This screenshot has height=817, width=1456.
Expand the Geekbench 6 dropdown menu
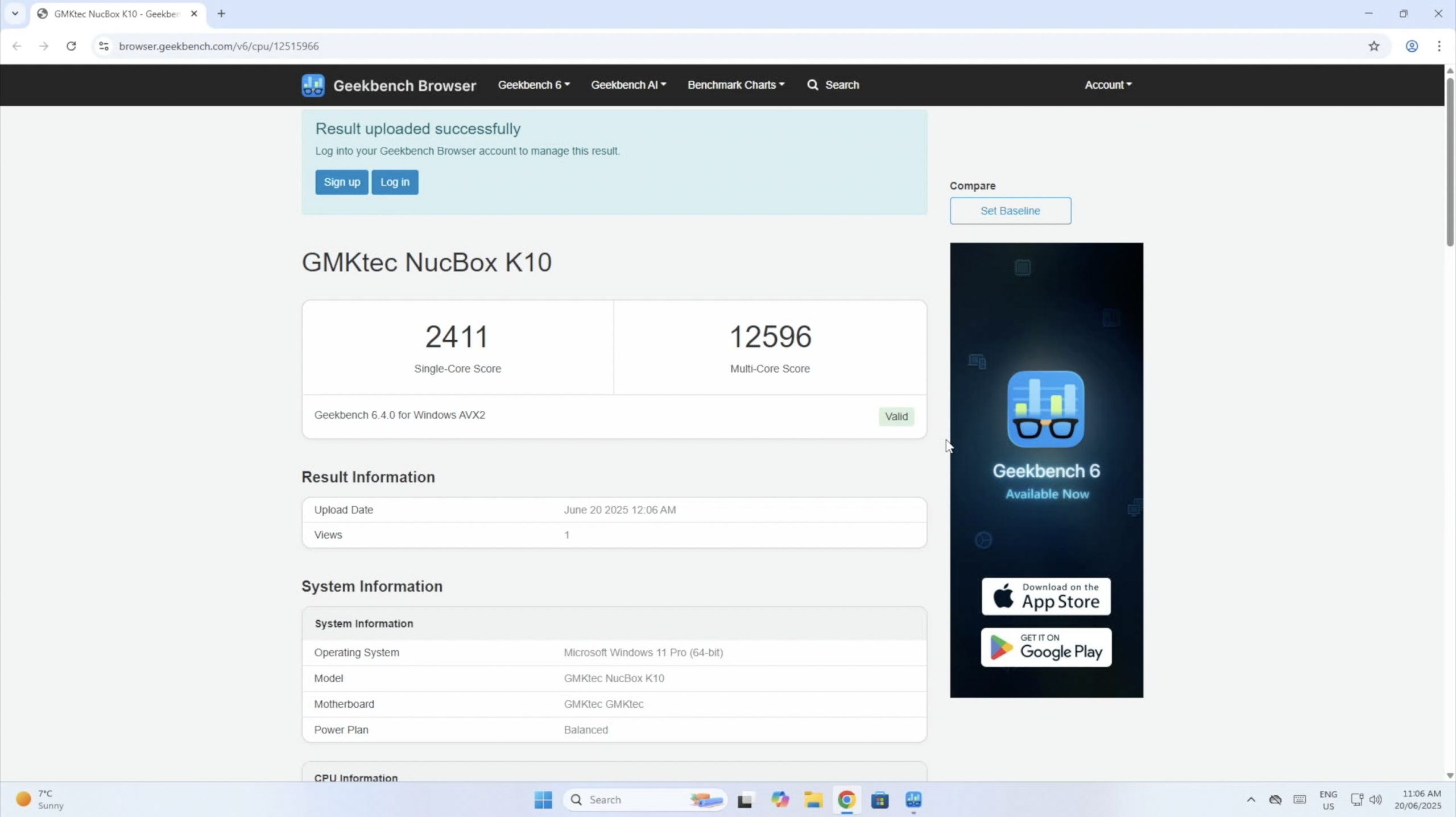point(533,85)
